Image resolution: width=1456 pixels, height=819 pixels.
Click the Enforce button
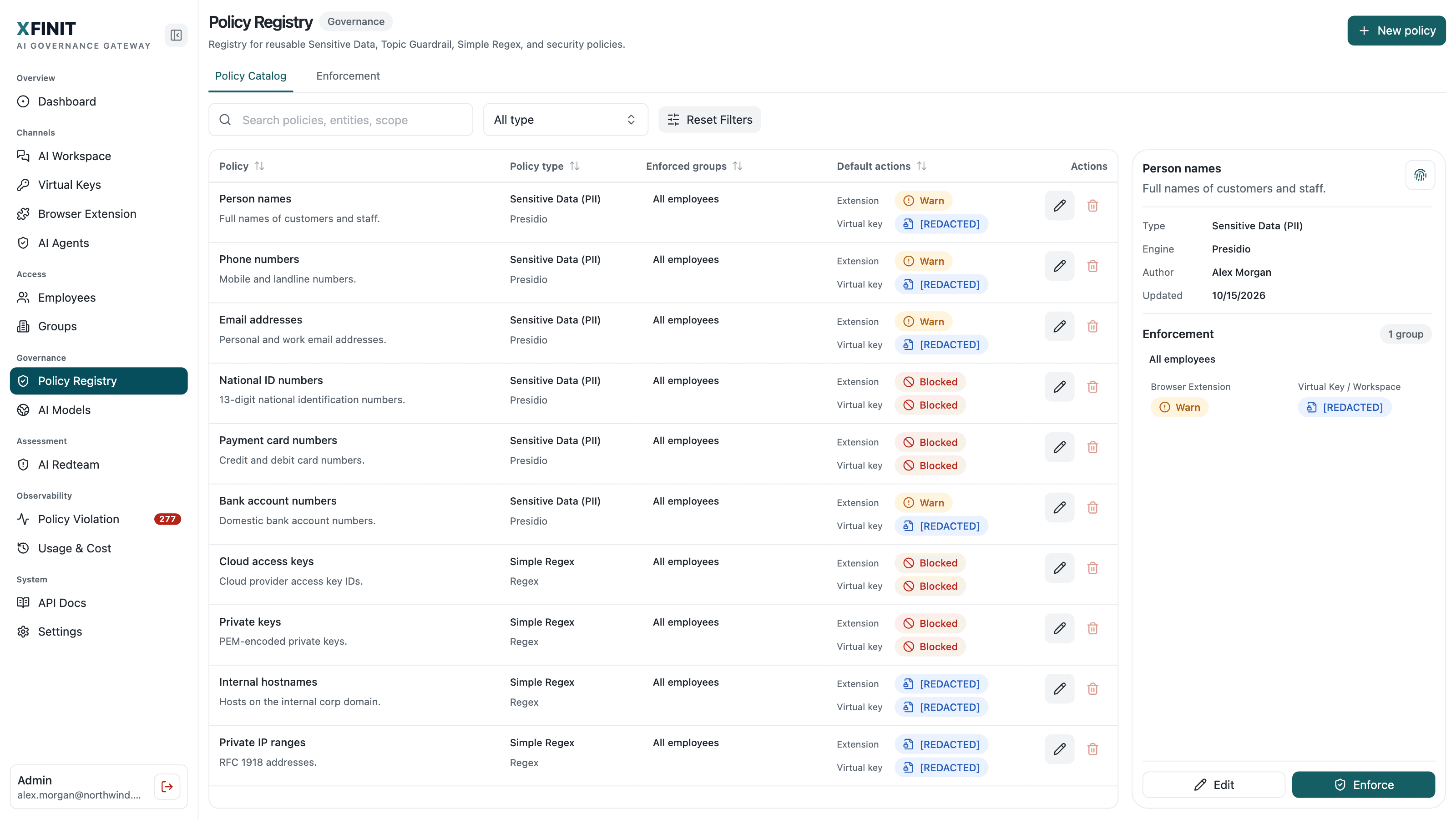(1363, 784)
